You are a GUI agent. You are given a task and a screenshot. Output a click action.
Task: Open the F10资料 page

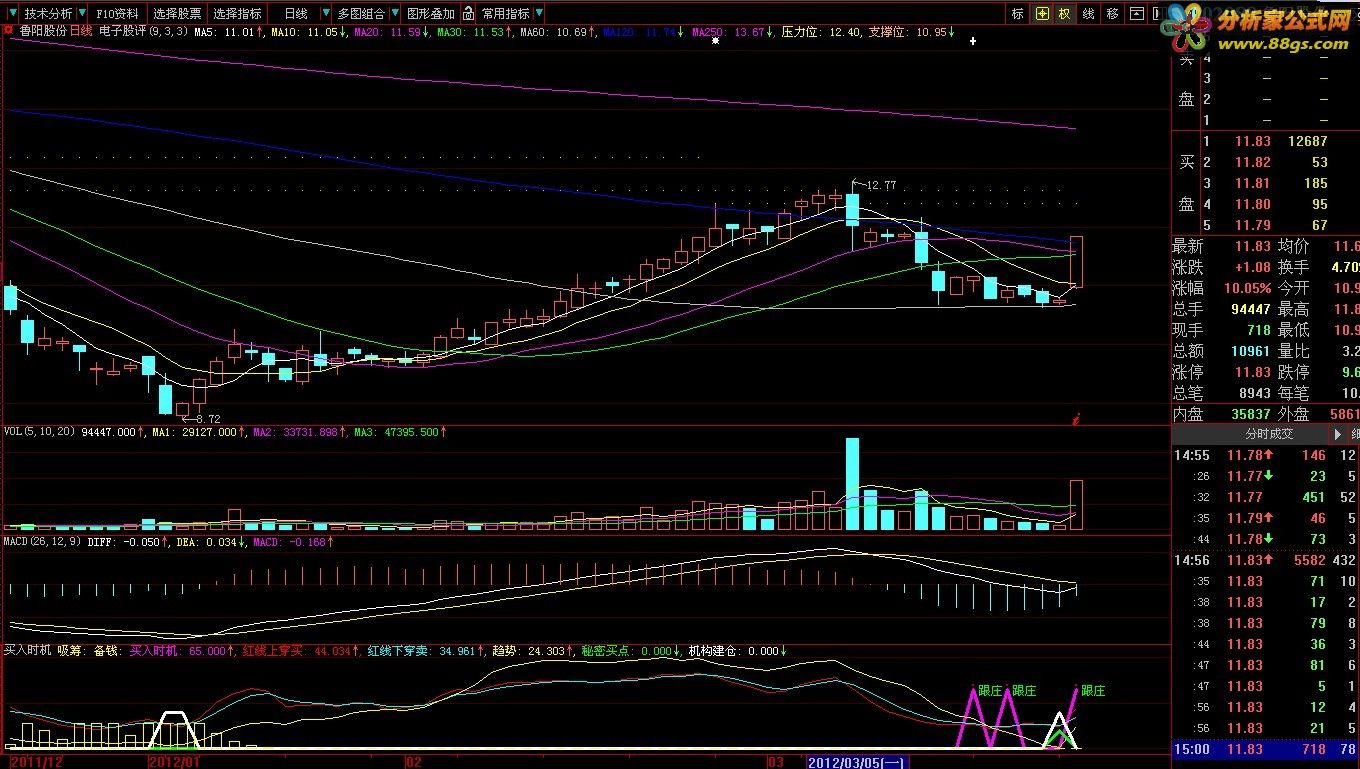118,14
